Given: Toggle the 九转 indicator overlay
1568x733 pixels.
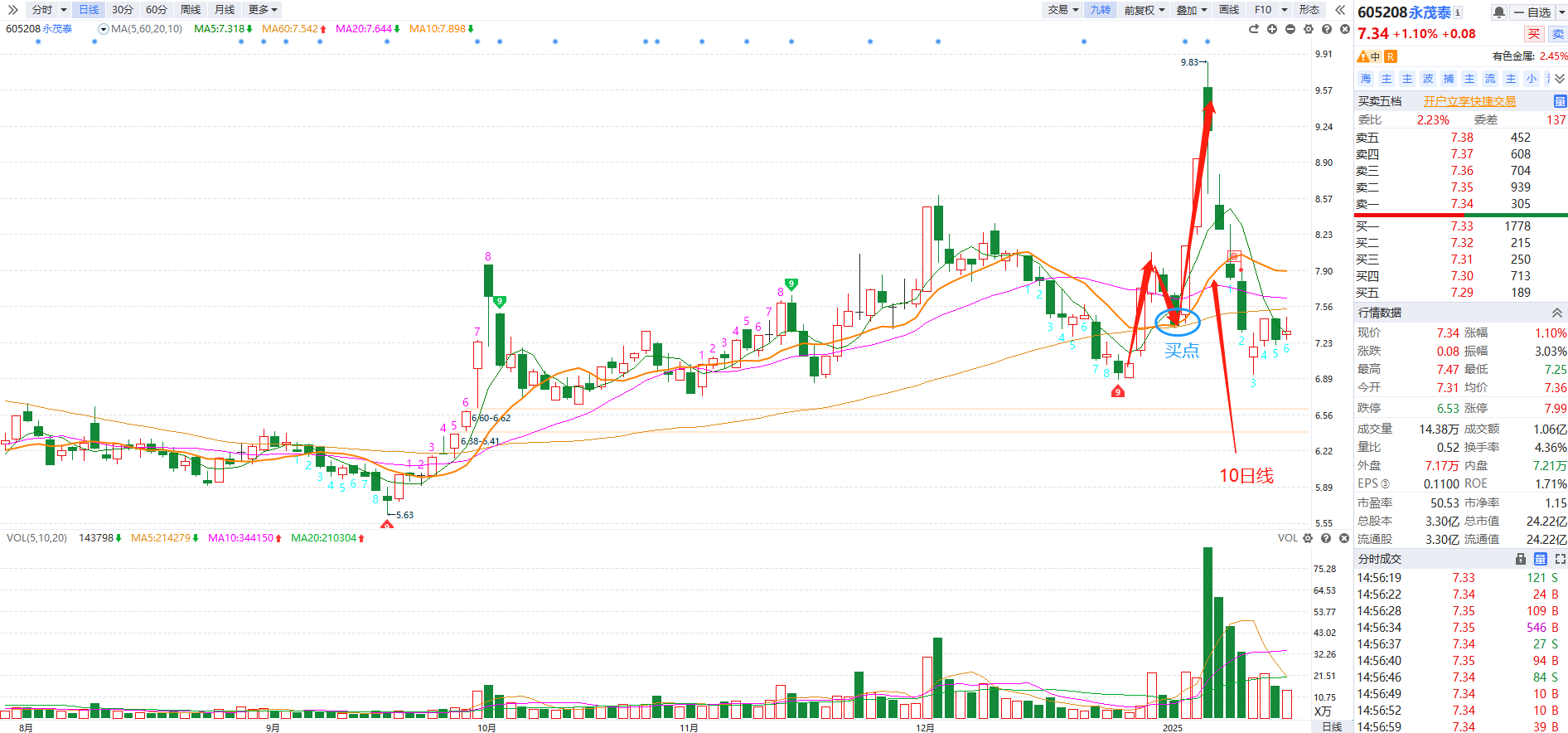Looking at the screenshot, I should pos(1101,10).
